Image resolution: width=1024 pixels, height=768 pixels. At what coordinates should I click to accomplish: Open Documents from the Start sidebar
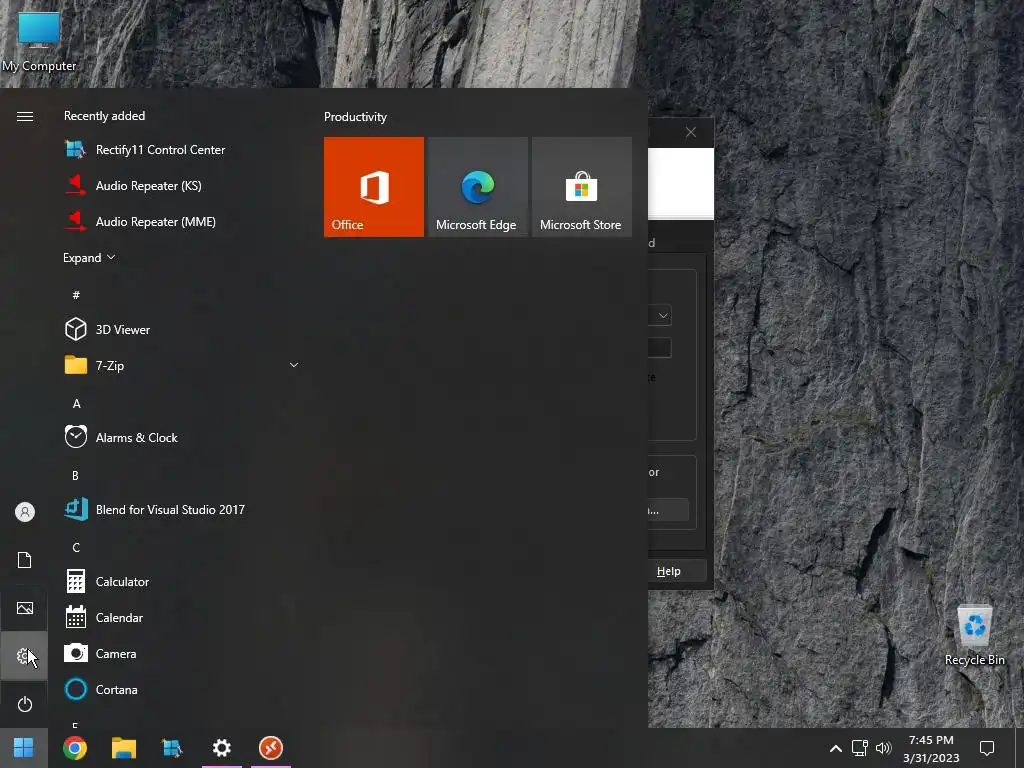pos(25,560)
